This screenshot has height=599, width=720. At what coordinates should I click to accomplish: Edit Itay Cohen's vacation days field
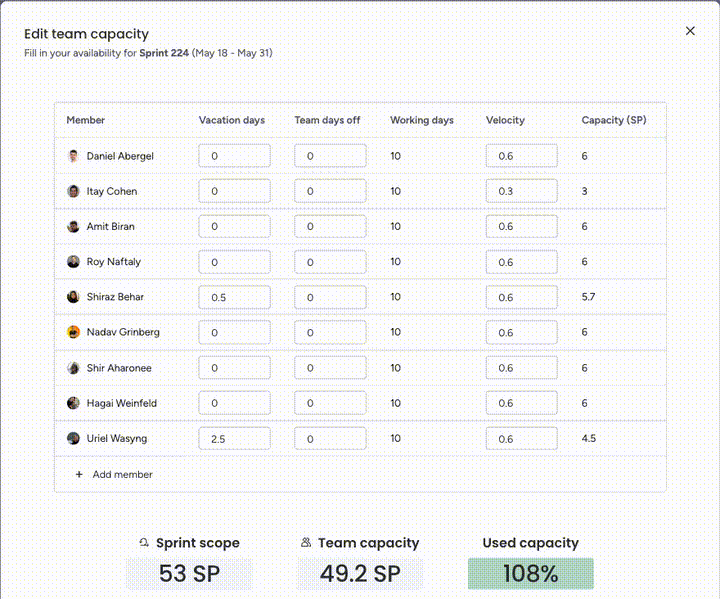[234, 191]
